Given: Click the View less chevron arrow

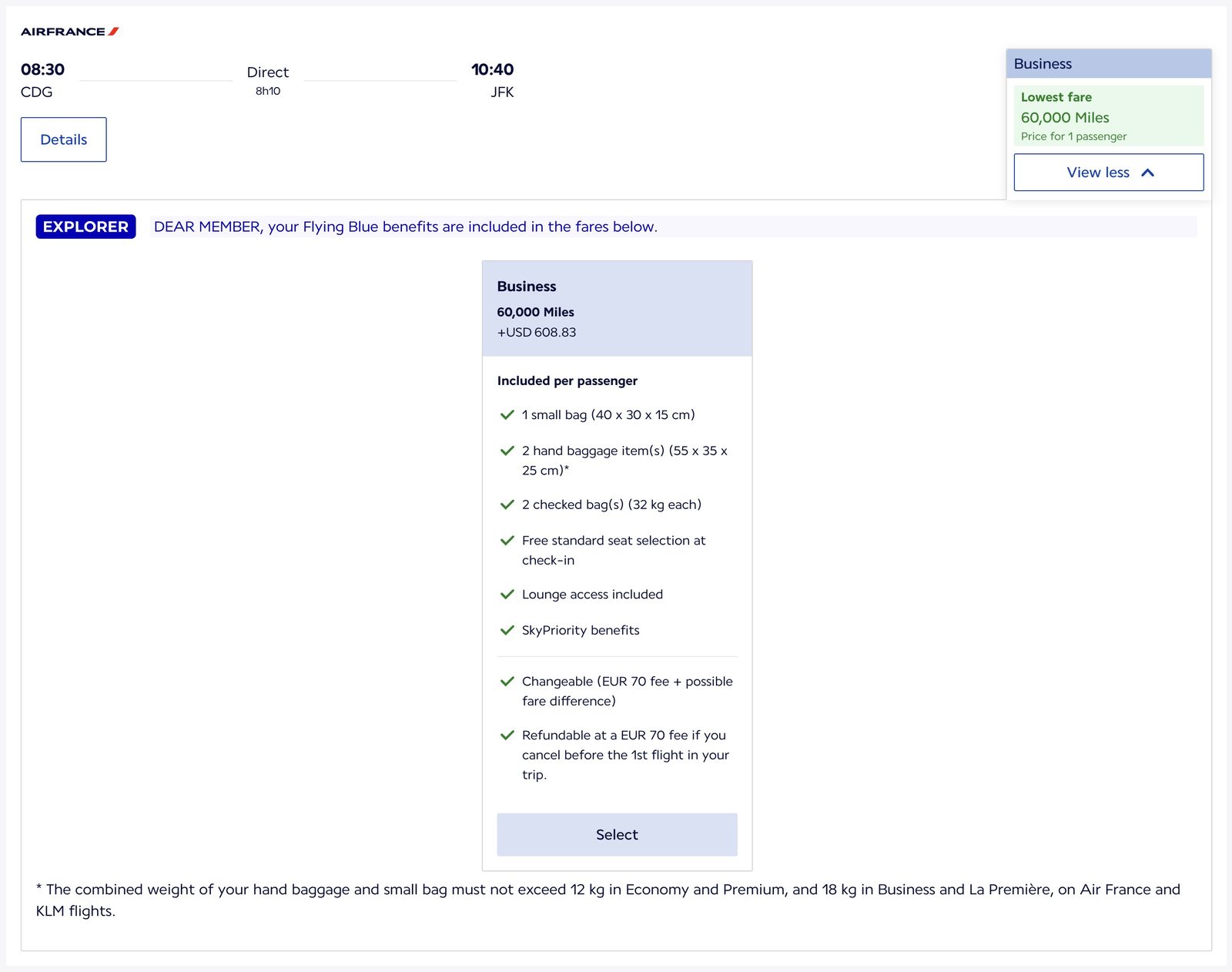Looking at the screenshot, I should point(1147,173).
